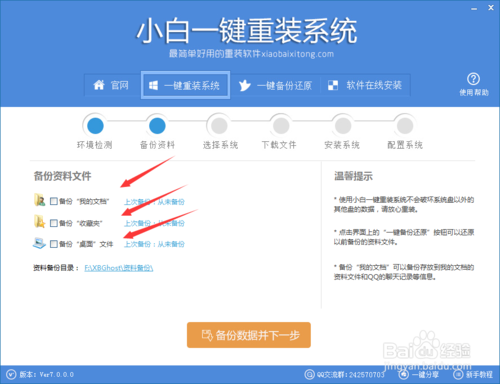Open the 软件在线安装 tab

(x=365, y=86)
